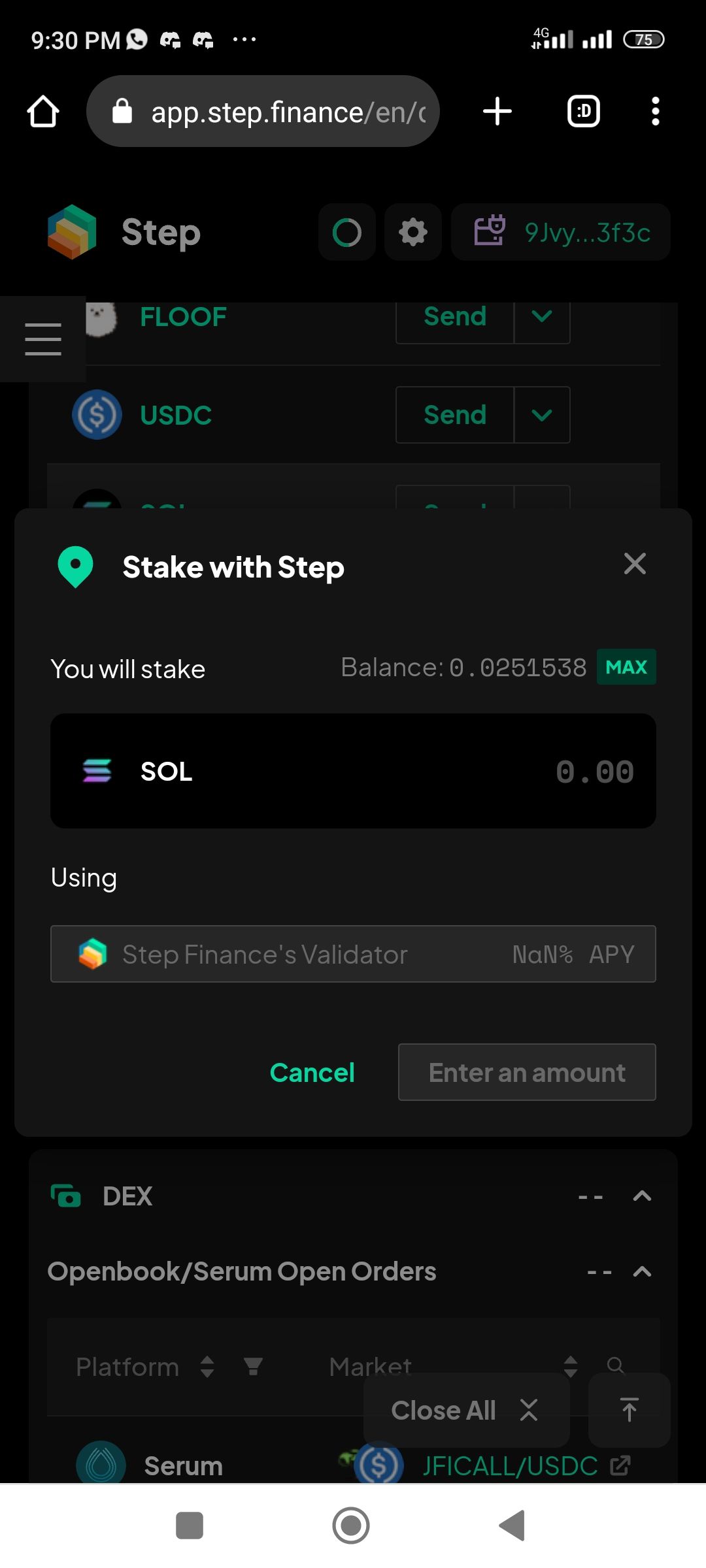Screen dimensions: 706x1568
Task: Open browser three-dot overflow menu
Action: click(656, 111)
